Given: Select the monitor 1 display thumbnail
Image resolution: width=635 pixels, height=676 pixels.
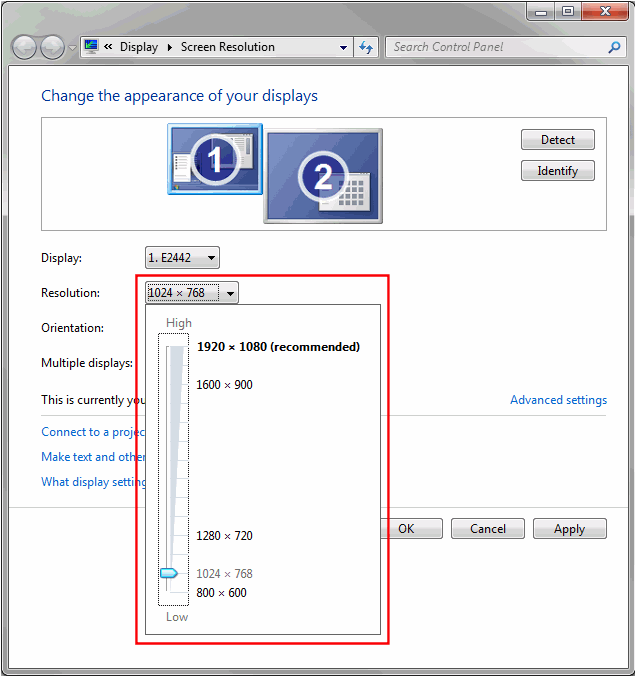Looking at the screenshot, I should coord(213,159).
